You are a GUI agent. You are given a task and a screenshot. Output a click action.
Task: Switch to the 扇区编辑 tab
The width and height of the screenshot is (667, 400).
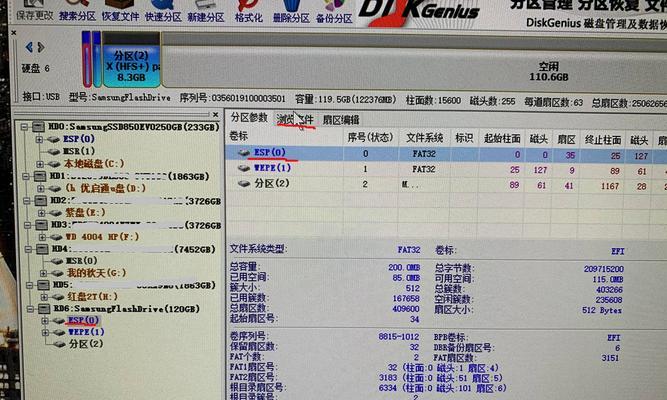pyautogui.click(x=341, y=120)
